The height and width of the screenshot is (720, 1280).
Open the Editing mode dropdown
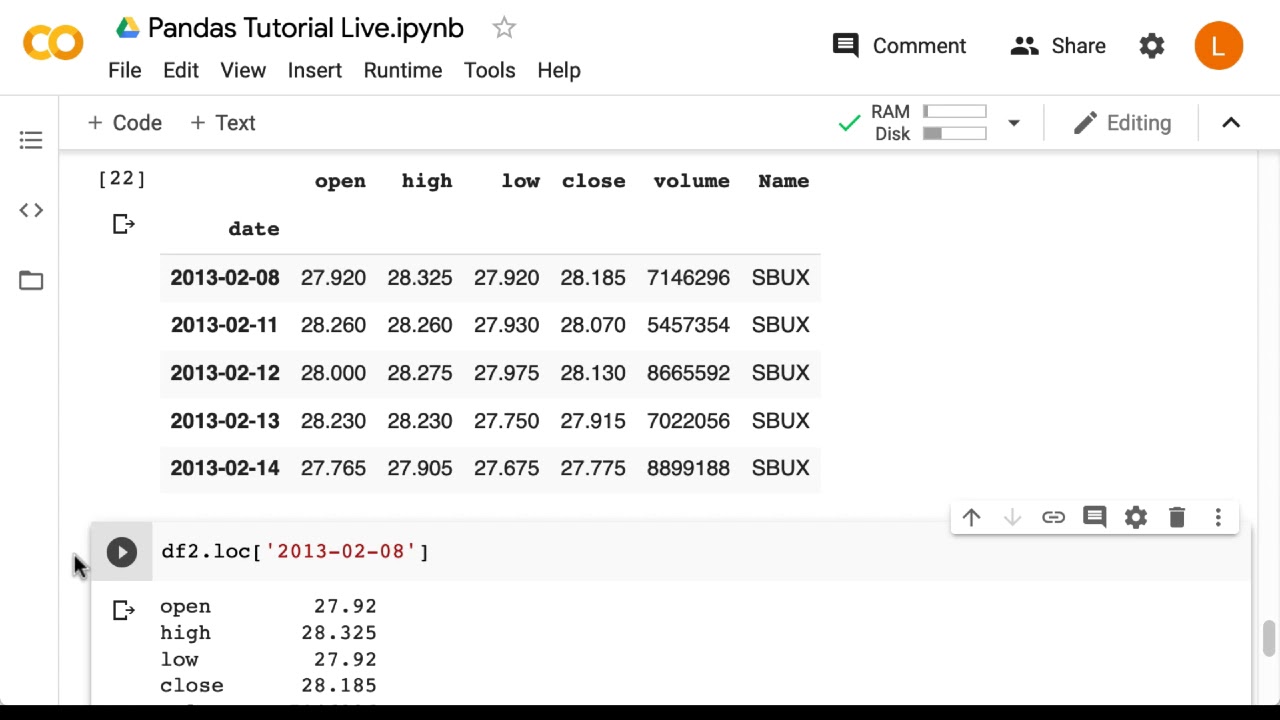1122,123
